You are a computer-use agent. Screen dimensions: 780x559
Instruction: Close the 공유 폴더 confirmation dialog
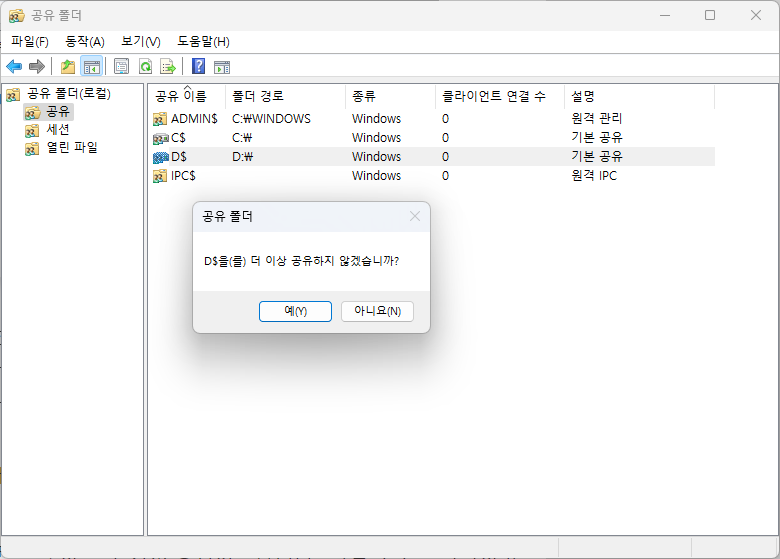[x=414, y=216]
